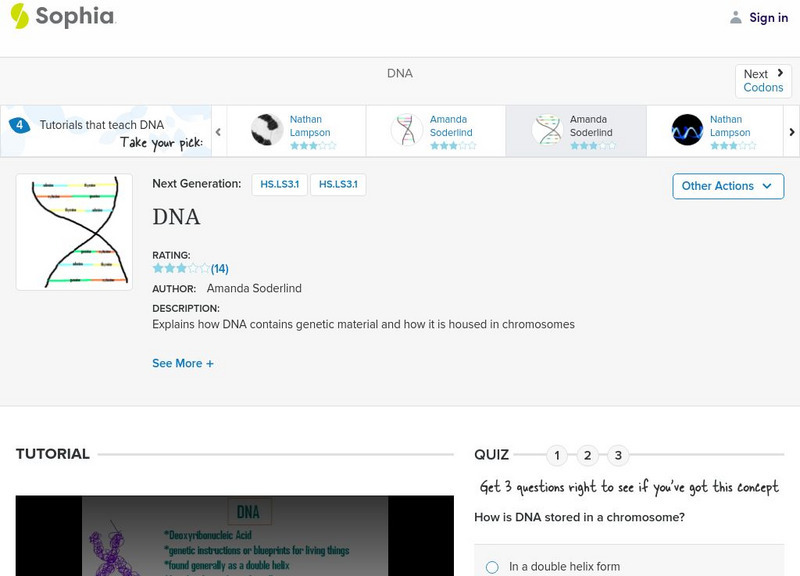Open the blue wave tutorial by Nathan Lampson
Screen dimensions: 800x576
coord(687,130)
